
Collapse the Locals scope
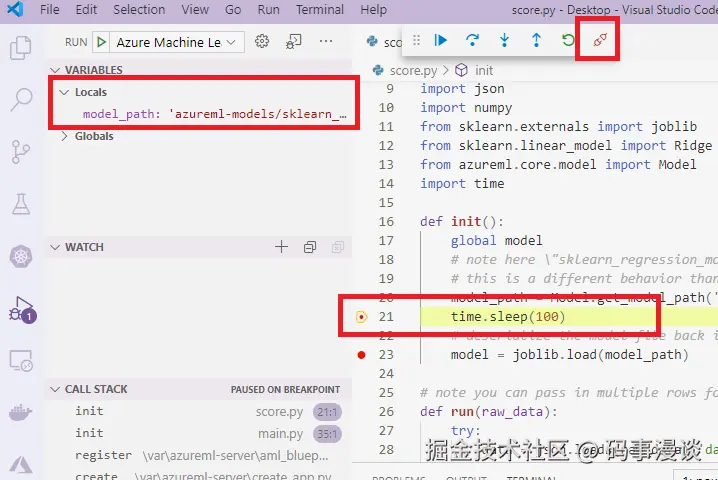[64, 92]
